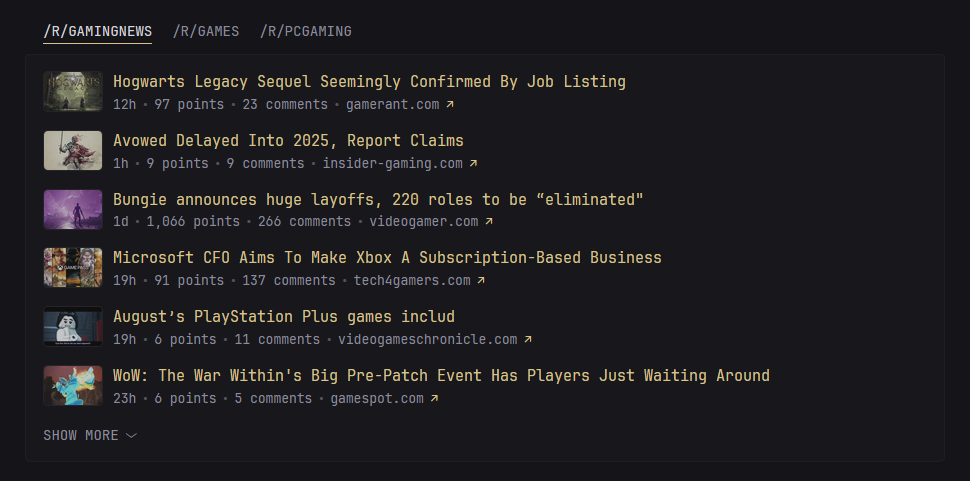The image size is (970, 481).
Task: Switch to the /R/PCGAMING tab
Action: click(306, 31)
